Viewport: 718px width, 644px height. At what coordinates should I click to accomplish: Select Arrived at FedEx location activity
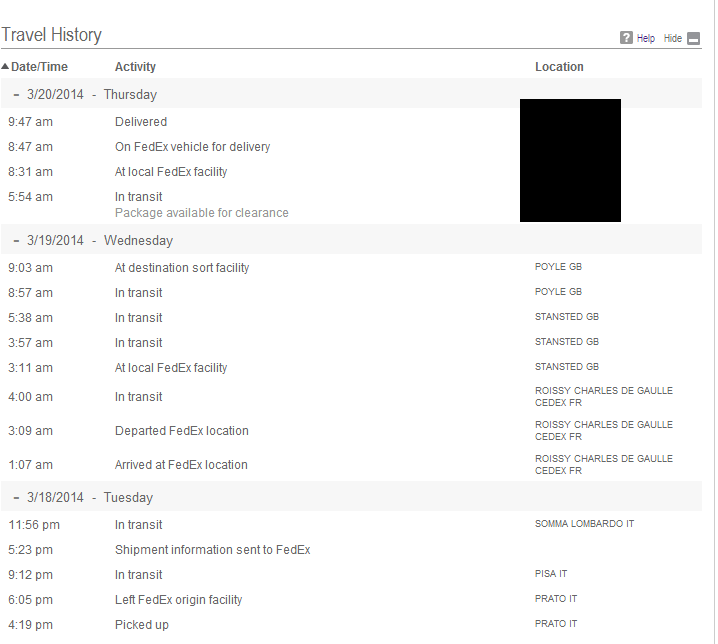(x=181, y=465)
